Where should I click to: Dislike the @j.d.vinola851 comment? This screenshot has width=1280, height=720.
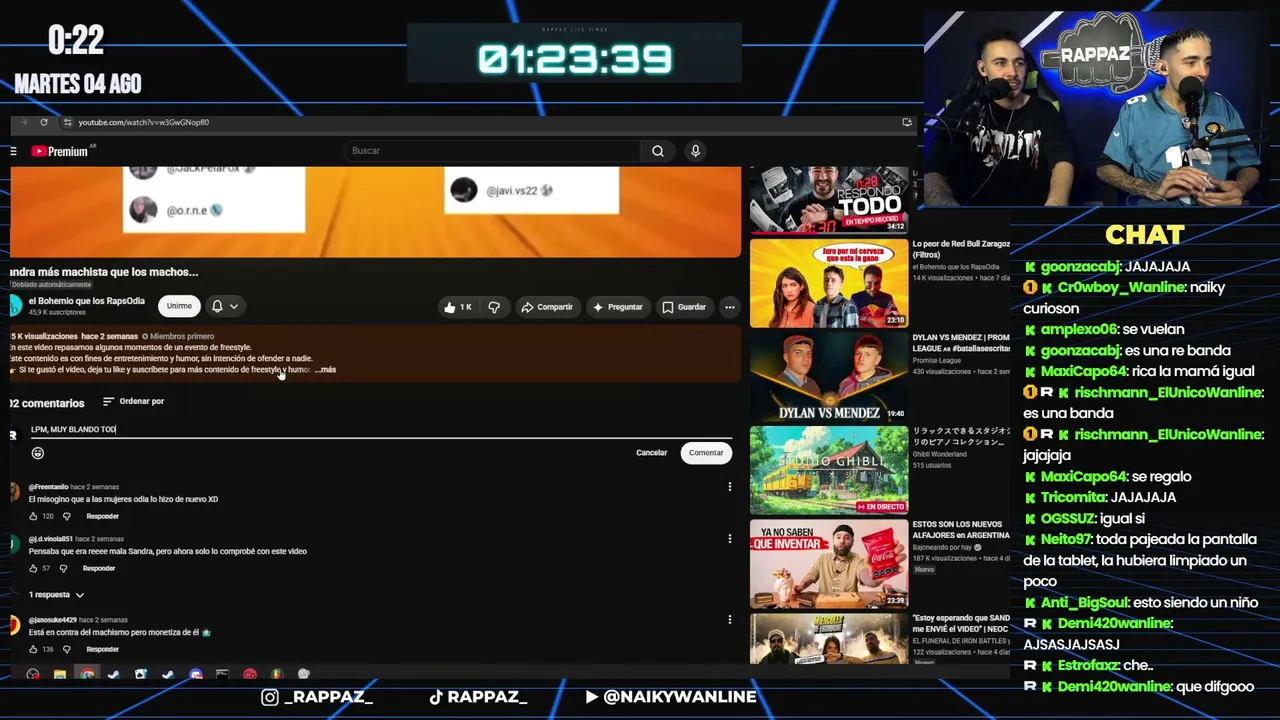(63, 568)
